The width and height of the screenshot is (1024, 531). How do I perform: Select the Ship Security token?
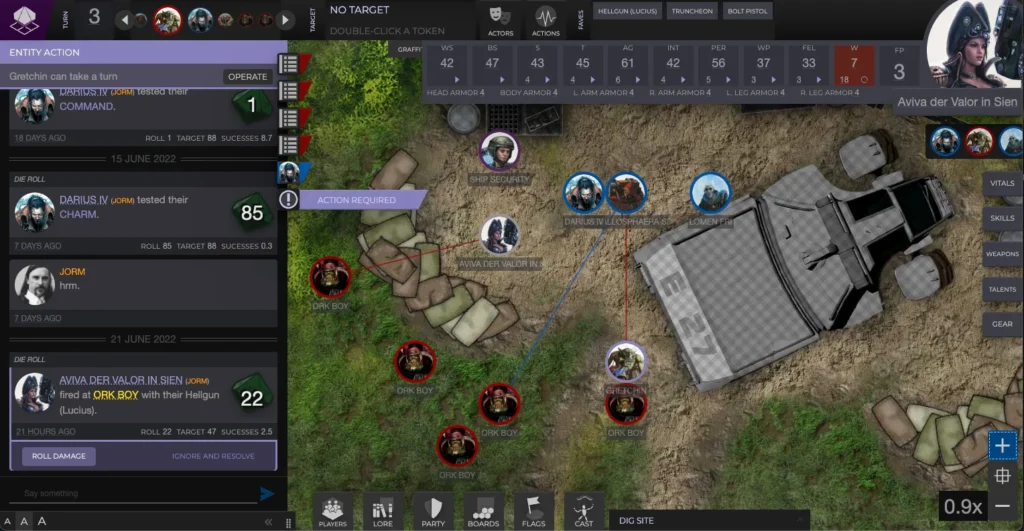tap(500, 150)
